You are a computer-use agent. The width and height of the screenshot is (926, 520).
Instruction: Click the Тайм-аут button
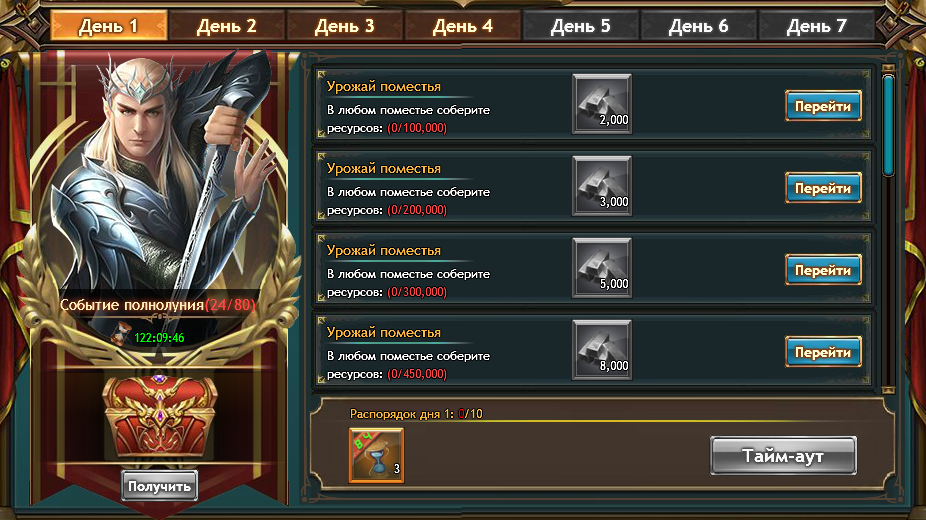click(783, 456)
